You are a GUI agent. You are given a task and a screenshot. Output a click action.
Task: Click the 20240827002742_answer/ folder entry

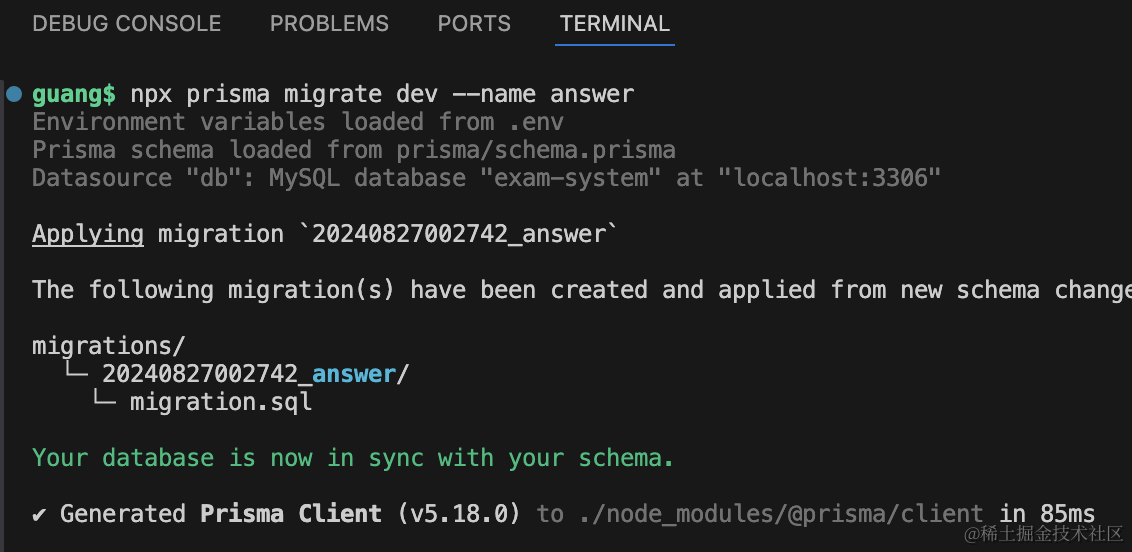coord(255,374)
